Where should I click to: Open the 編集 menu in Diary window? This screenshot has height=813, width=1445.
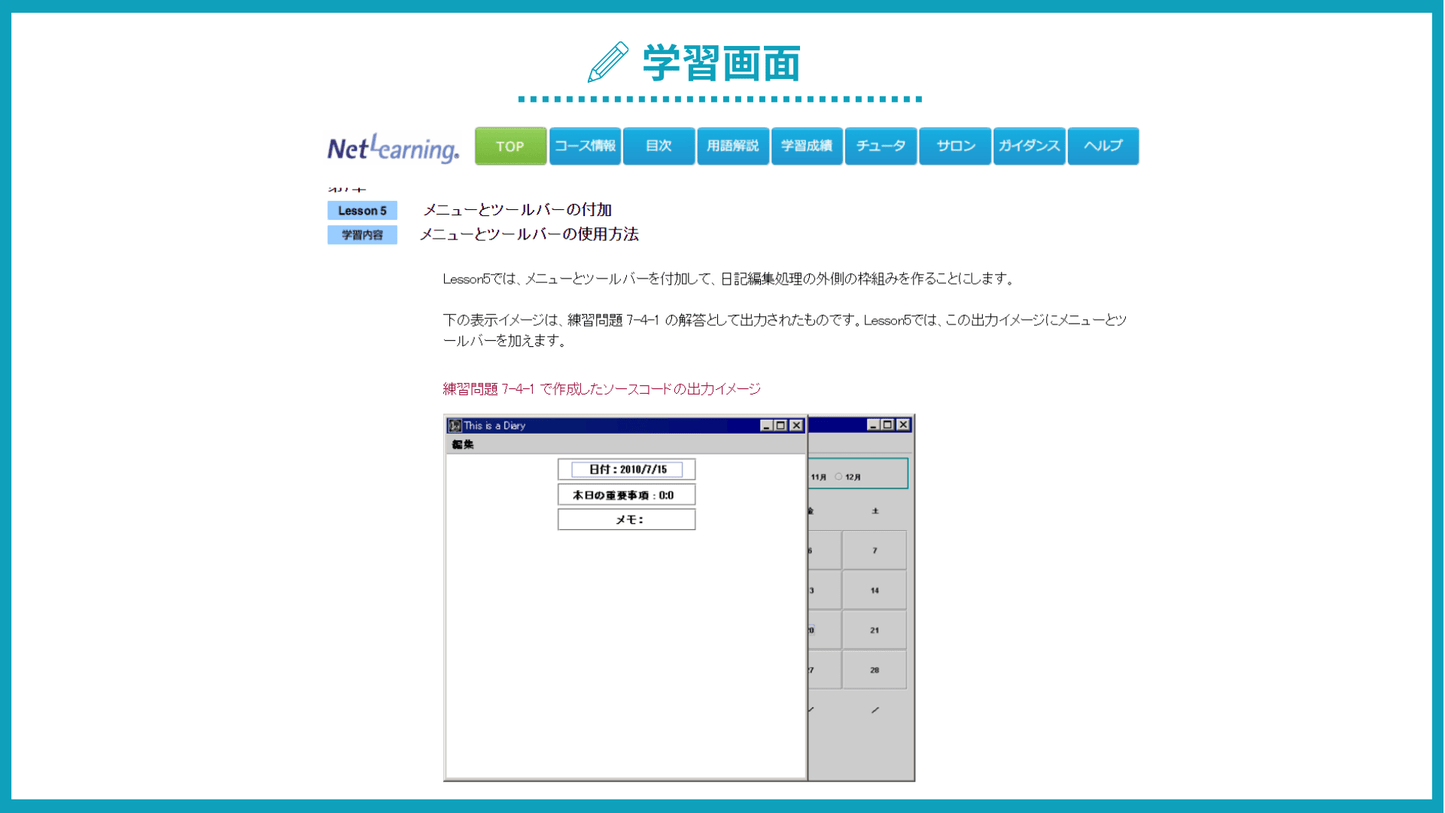click(x=463, y=445)
